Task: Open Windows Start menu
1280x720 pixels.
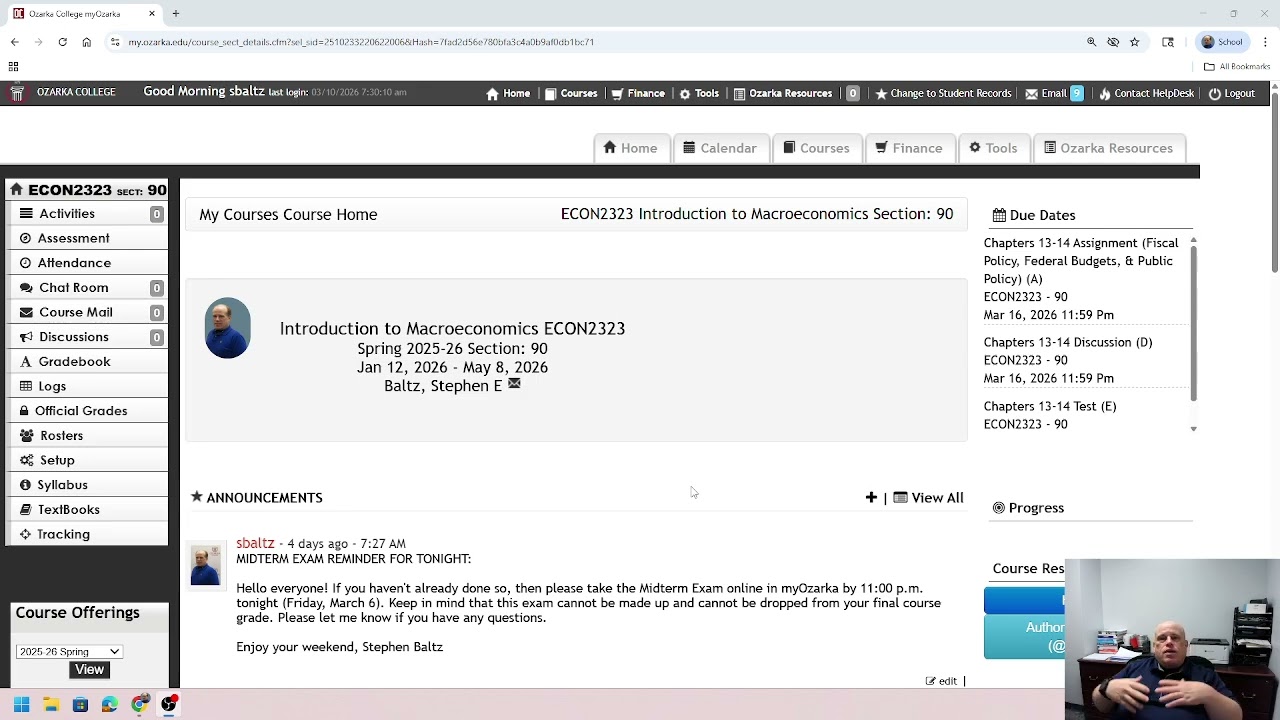Action: tap(21, 705)
